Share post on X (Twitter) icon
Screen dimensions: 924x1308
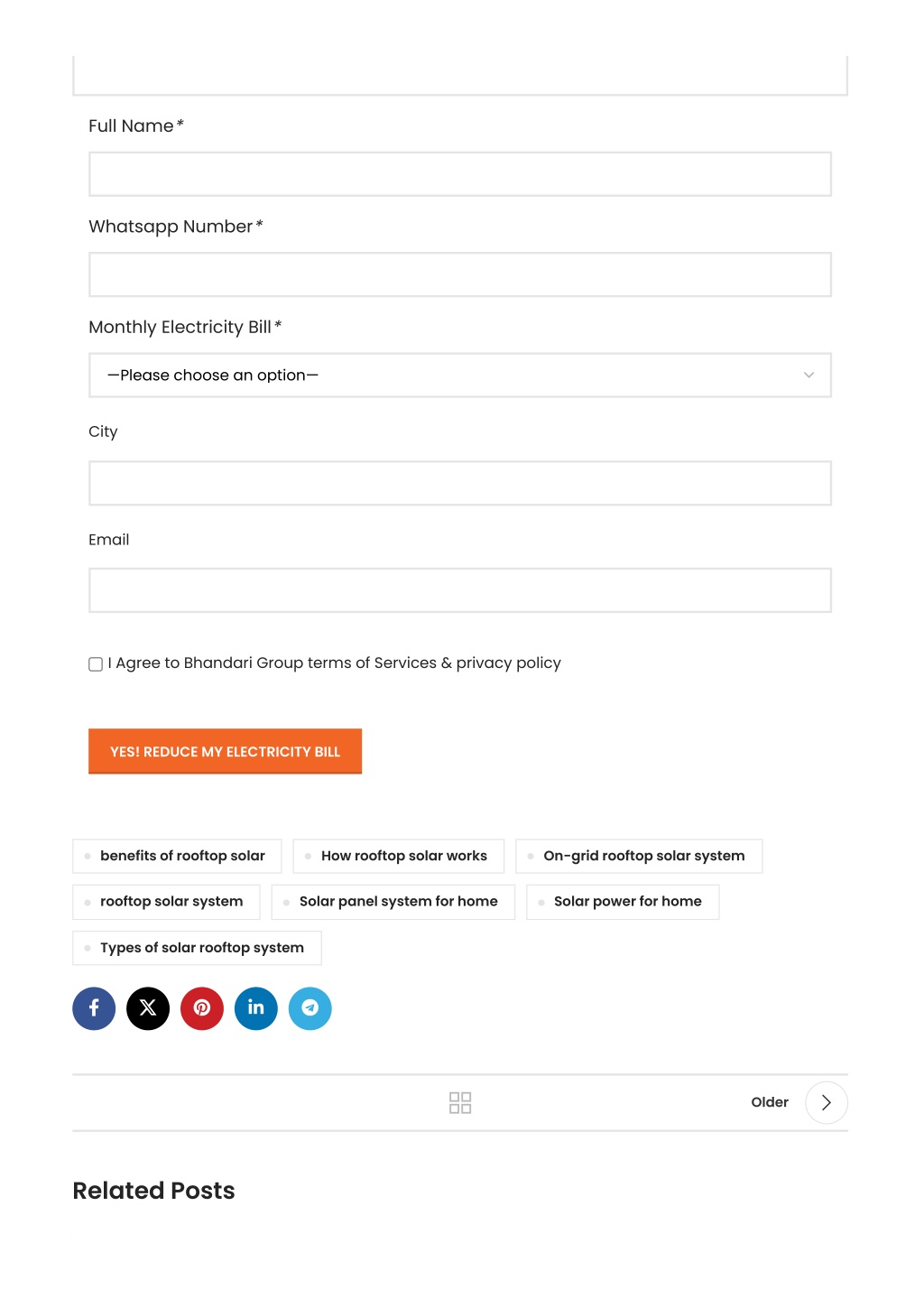pos(148,1008)
